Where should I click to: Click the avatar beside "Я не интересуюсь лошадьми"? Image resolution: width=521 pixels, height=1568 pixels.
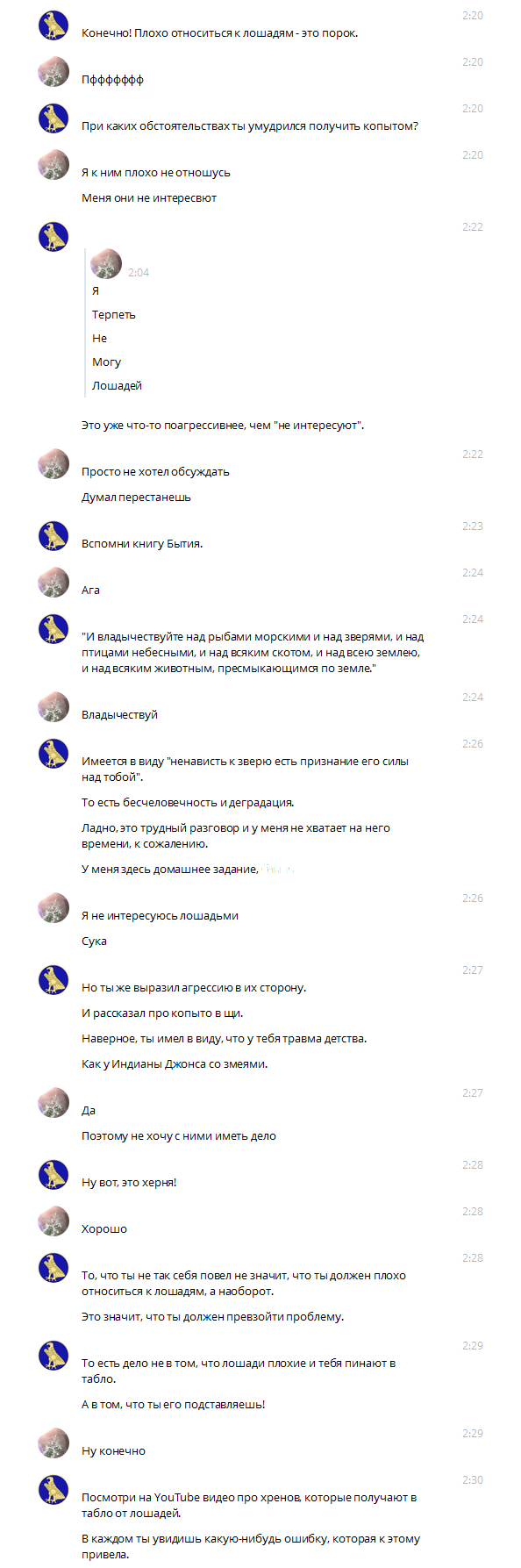54,908
